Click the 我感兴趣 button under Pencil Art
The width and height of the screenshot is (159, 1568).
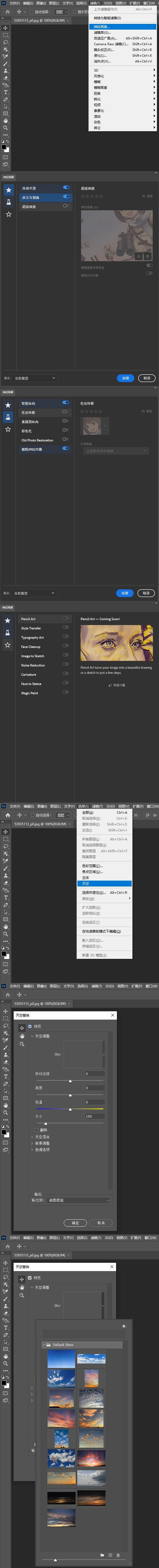(117, 685)
